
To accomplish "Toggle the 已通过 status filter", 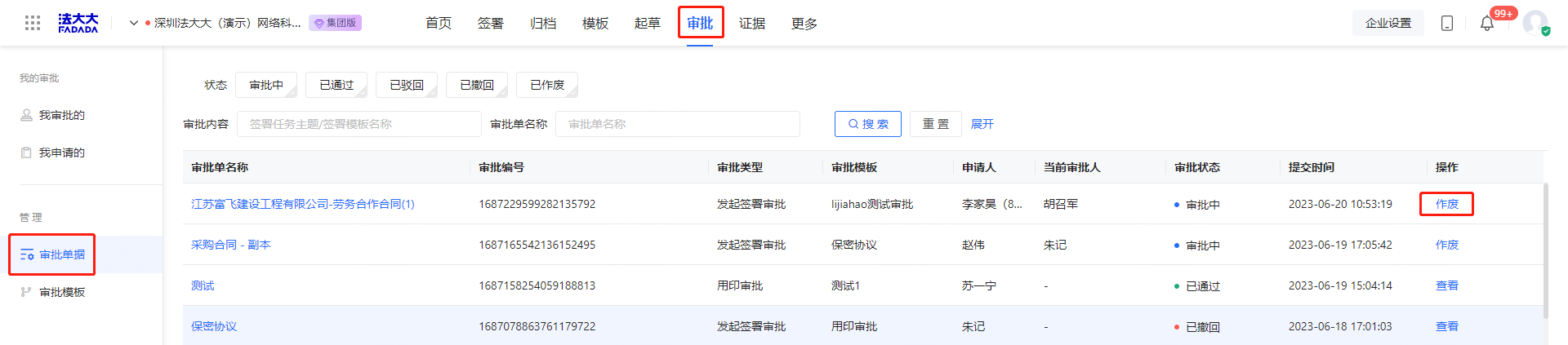I will pos(336,85).
